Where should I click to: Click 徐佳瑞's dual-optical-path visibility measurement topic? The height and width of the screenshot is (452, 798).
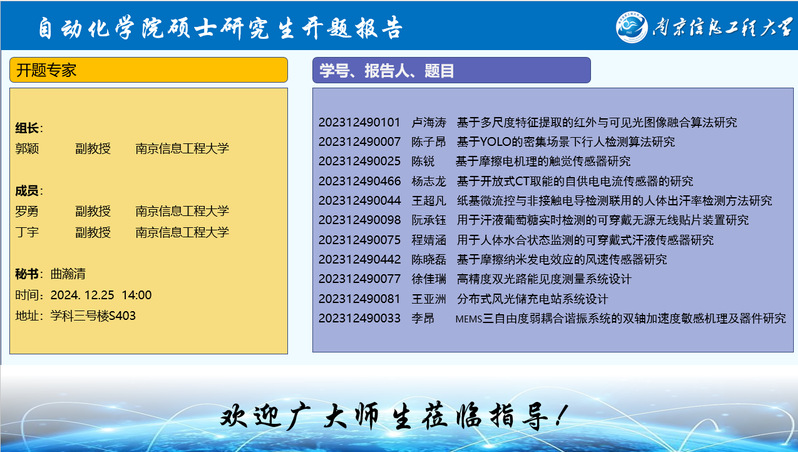(543, 279)
